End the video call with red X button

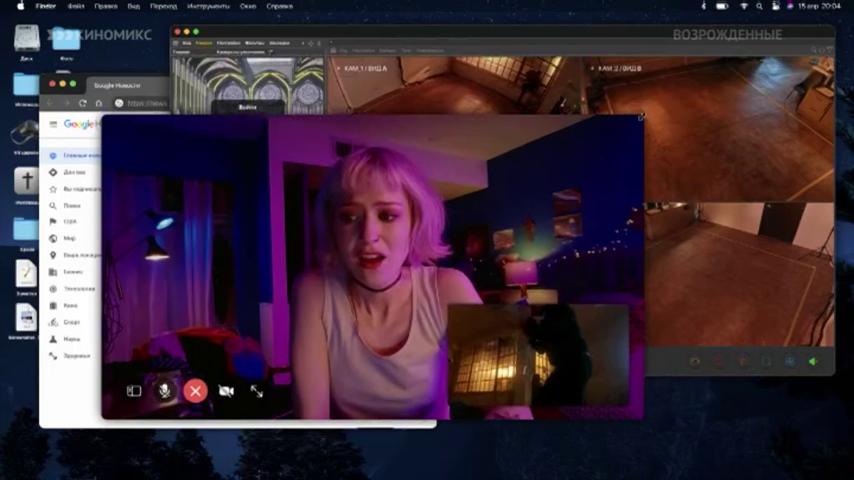click(x=196, y=391)
